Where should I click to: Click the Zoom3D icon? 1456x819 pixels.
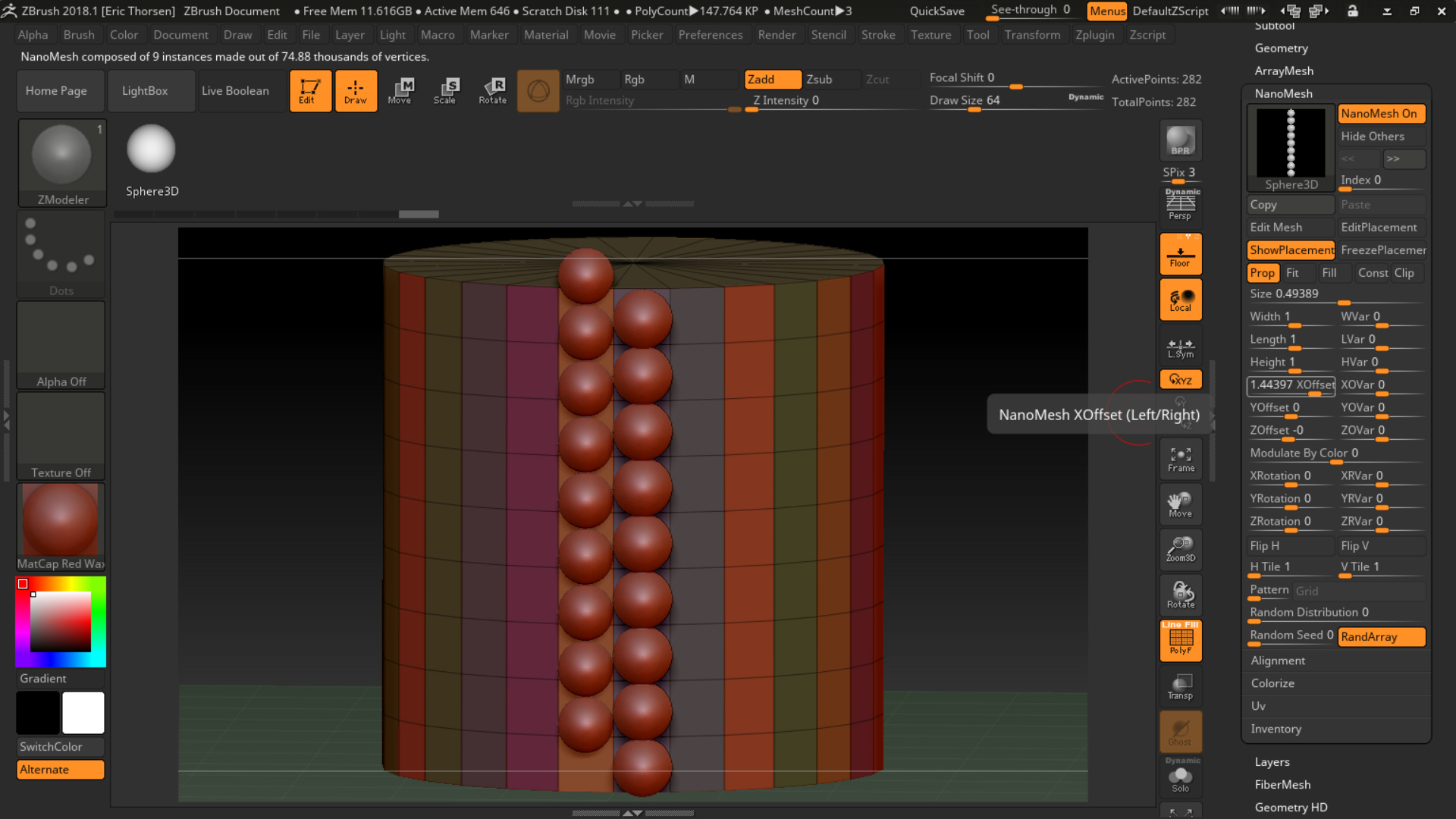[x=1180, y=550]
